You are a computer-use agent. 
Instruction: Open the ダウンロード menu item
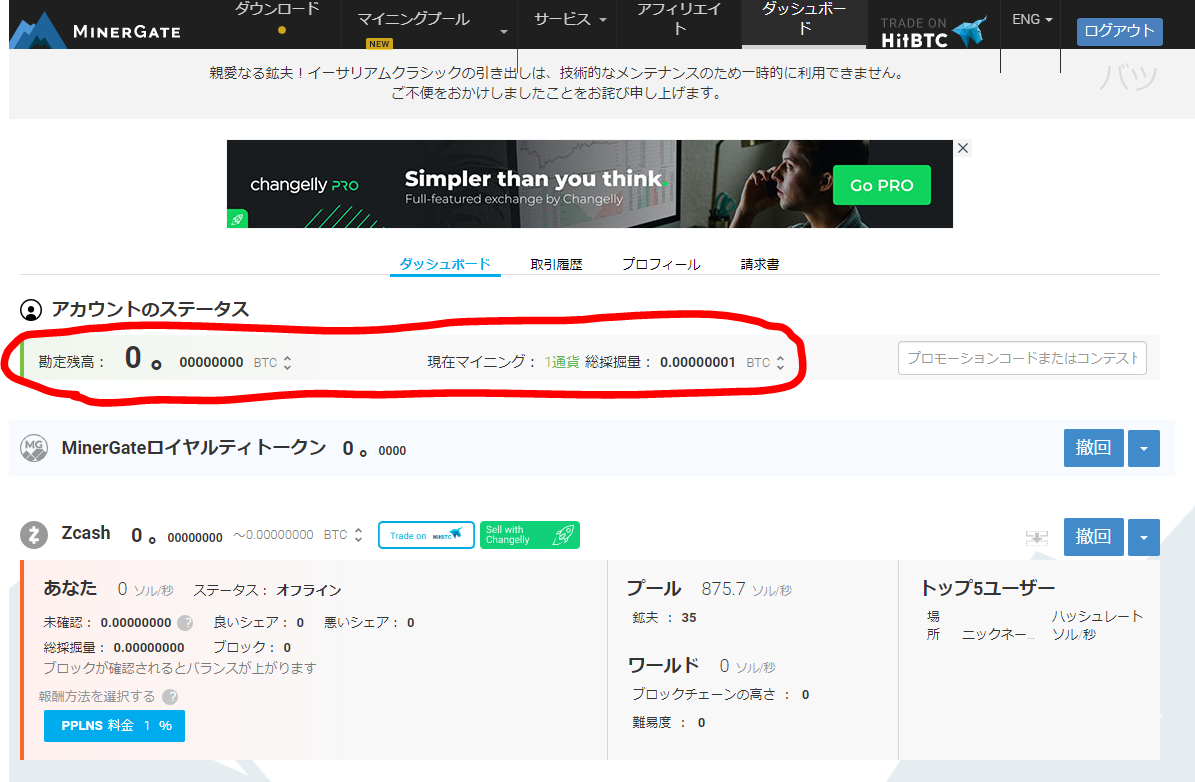[x=277, y=9]
